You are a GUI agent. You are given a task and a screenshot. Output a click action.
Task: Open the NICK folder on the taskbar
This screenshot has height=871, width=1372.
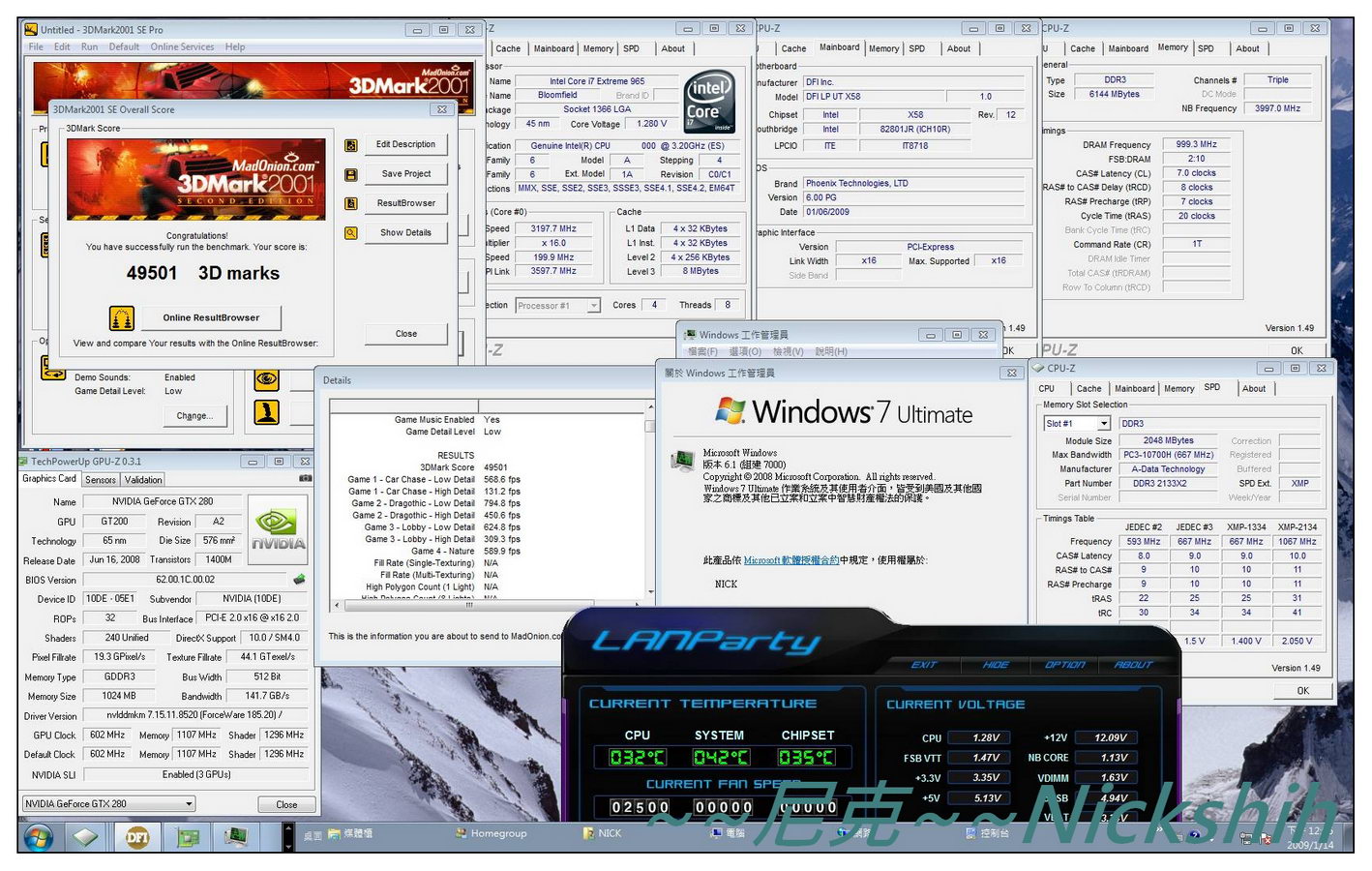tap(603, 833)
